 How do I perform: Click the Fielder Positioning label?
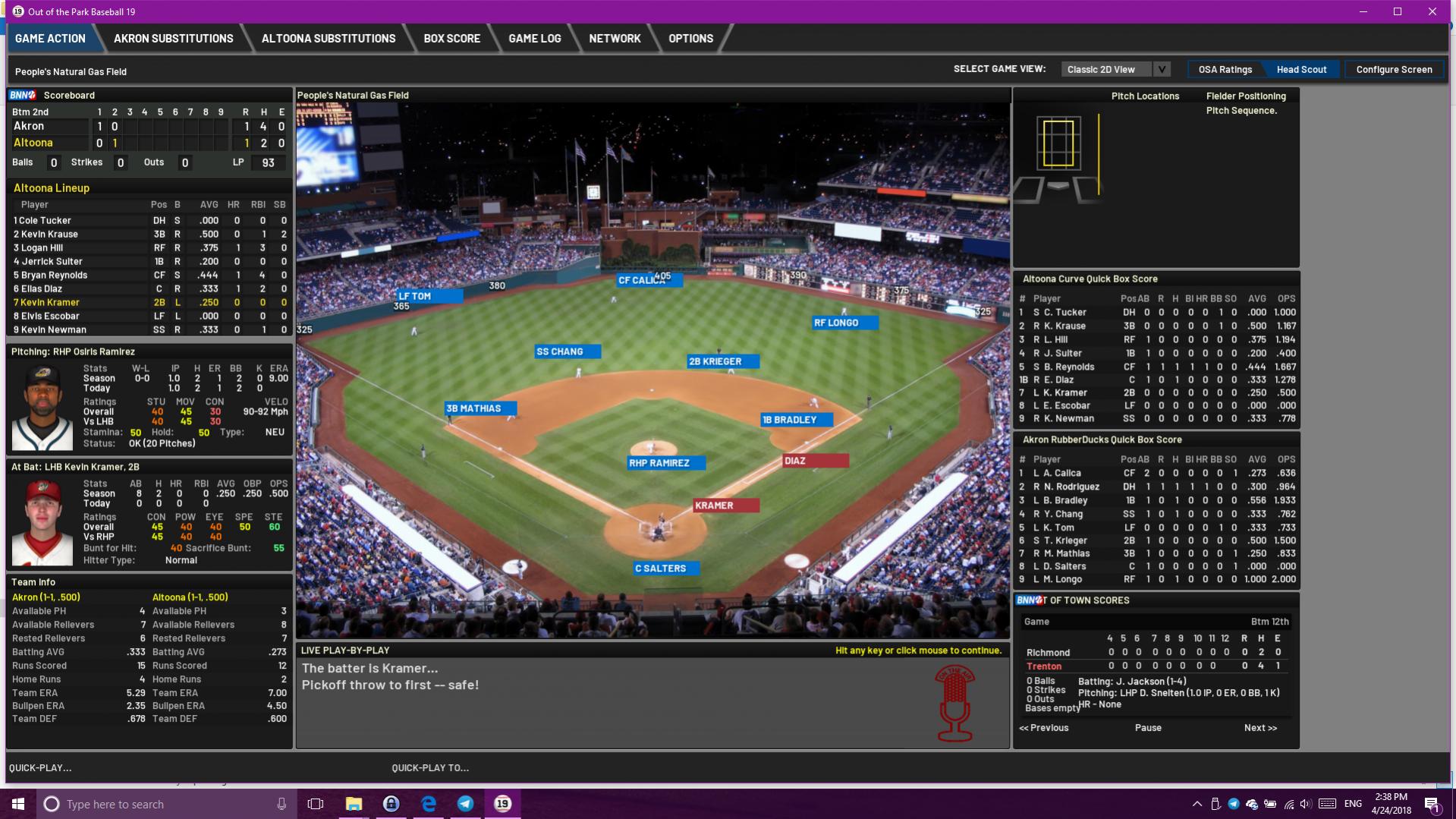point(1246,96)
